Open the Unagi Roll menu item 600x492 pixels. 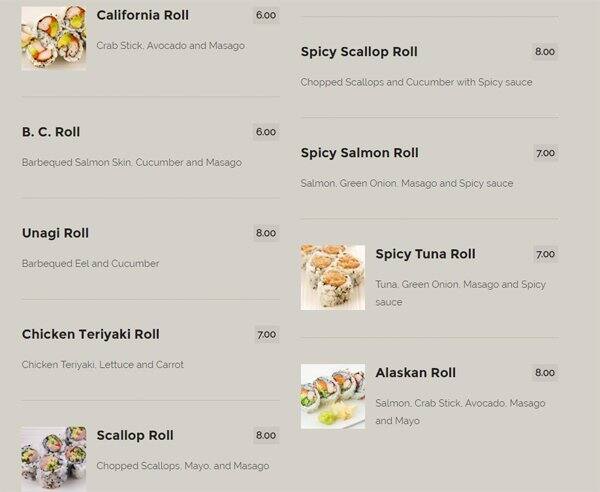pyautogui.click(x=55, y=233)
